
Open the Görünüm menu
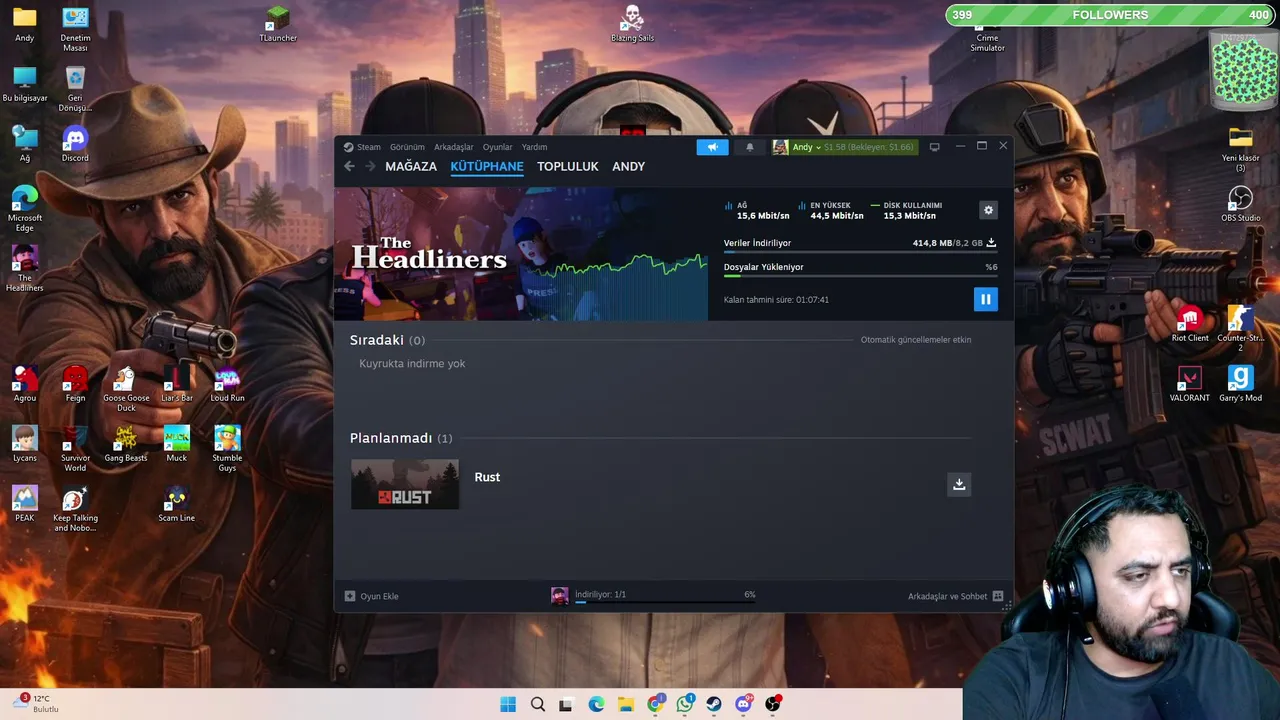point(407,147)
